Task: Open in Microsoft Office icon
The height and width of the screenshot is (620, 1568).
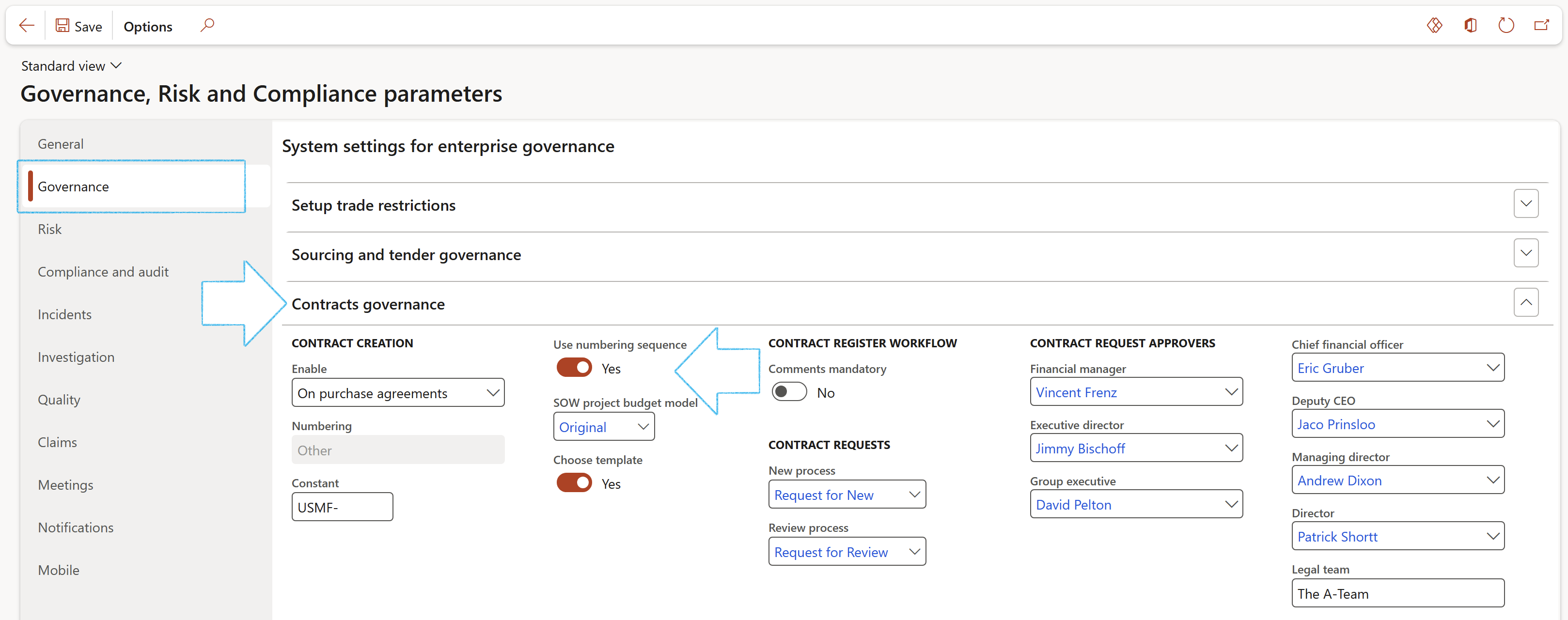Action: [x=1471, y=26]
